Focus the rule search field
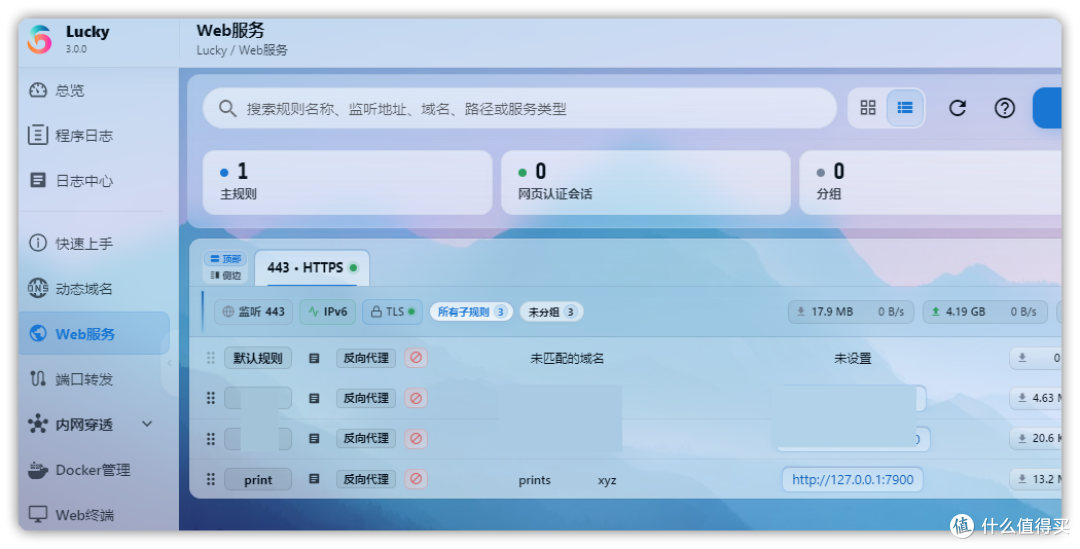Screen dimensions: 1080x549 (519, 108)
